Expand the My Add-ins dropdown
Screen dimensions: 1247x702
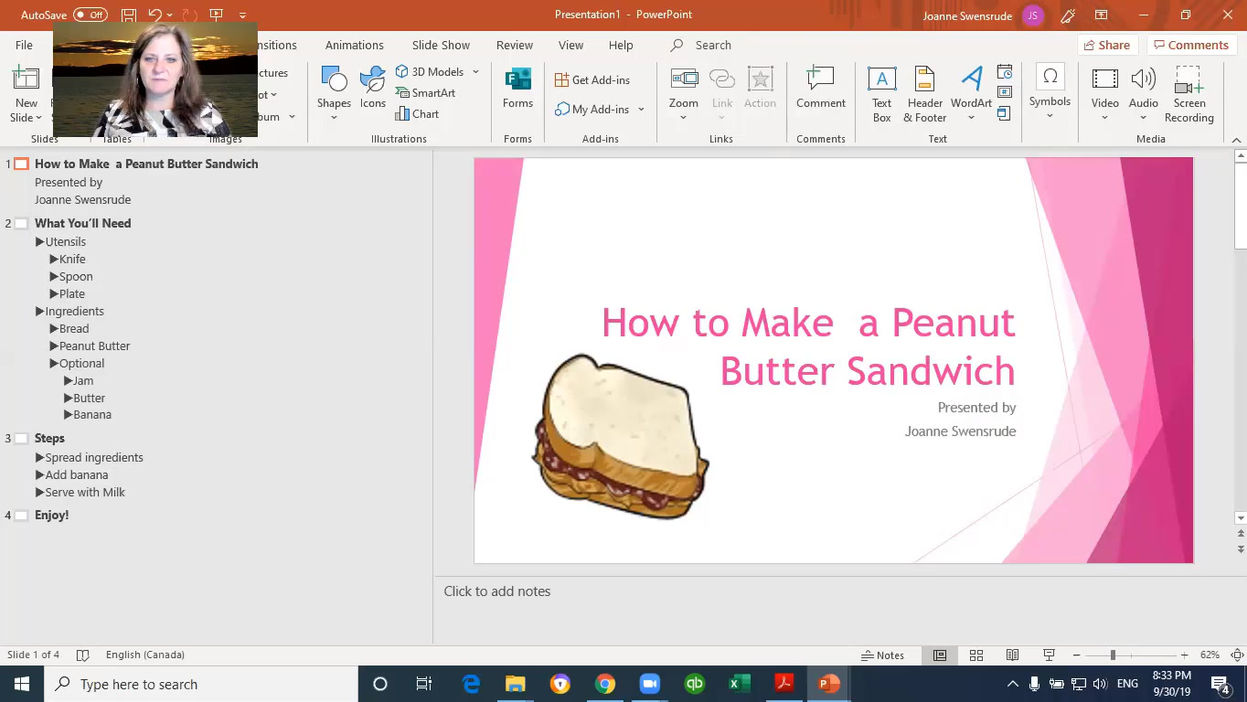click(641, 109)
